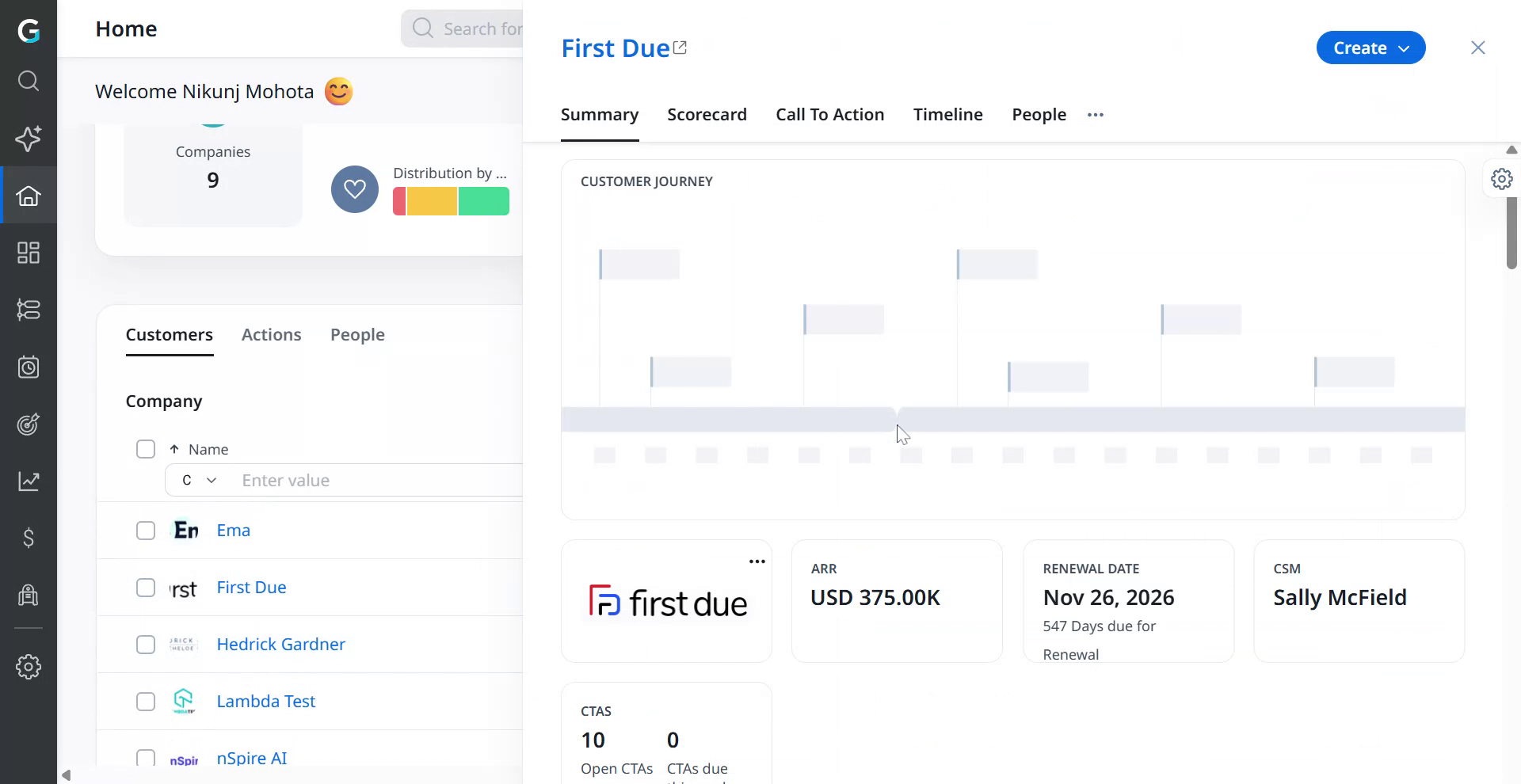Open the Actions tab in Customers section
The width and height of the screenshot is (1521, 784).
click(x=271, y=334)
